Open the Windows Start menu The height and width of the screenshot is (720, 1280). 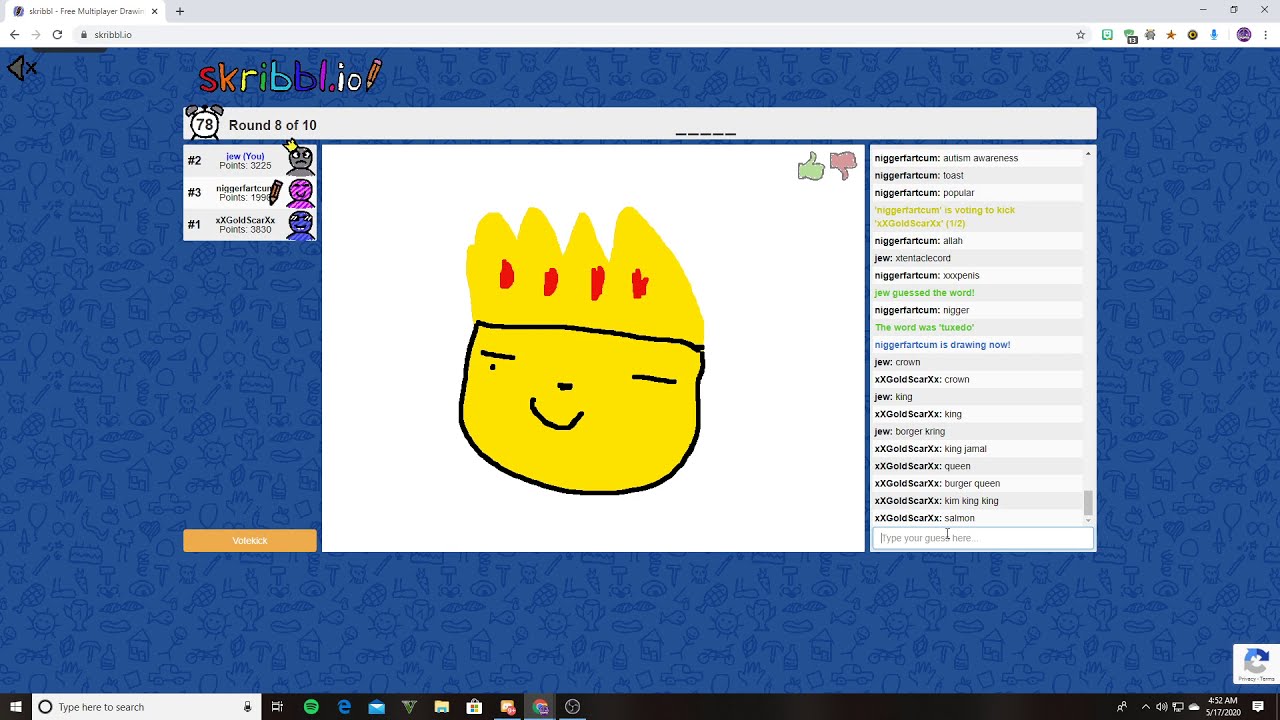click(16, 707)
